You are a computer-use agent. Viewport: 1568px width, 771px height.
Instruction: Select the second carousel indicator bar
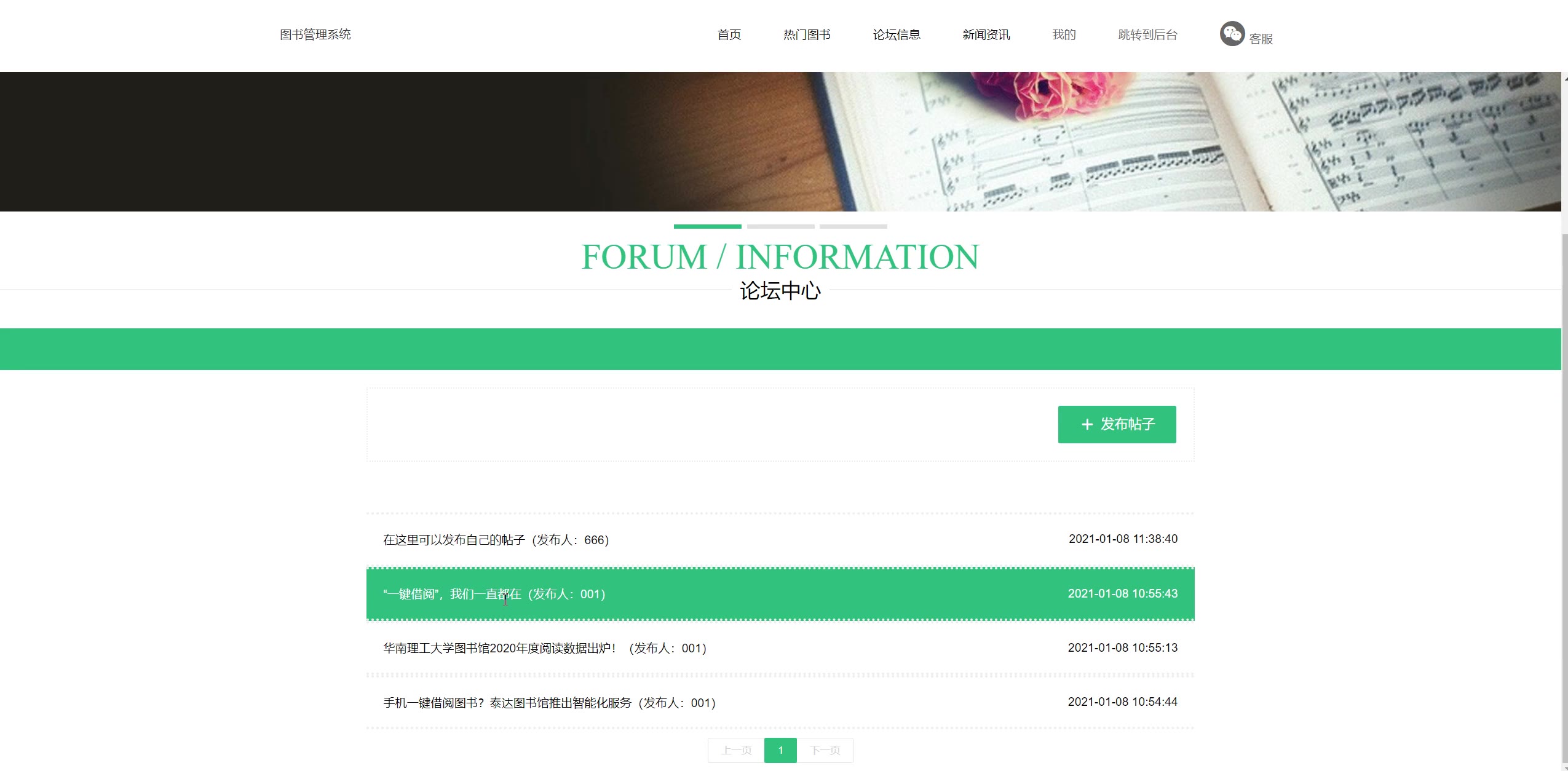click(780, 226)
